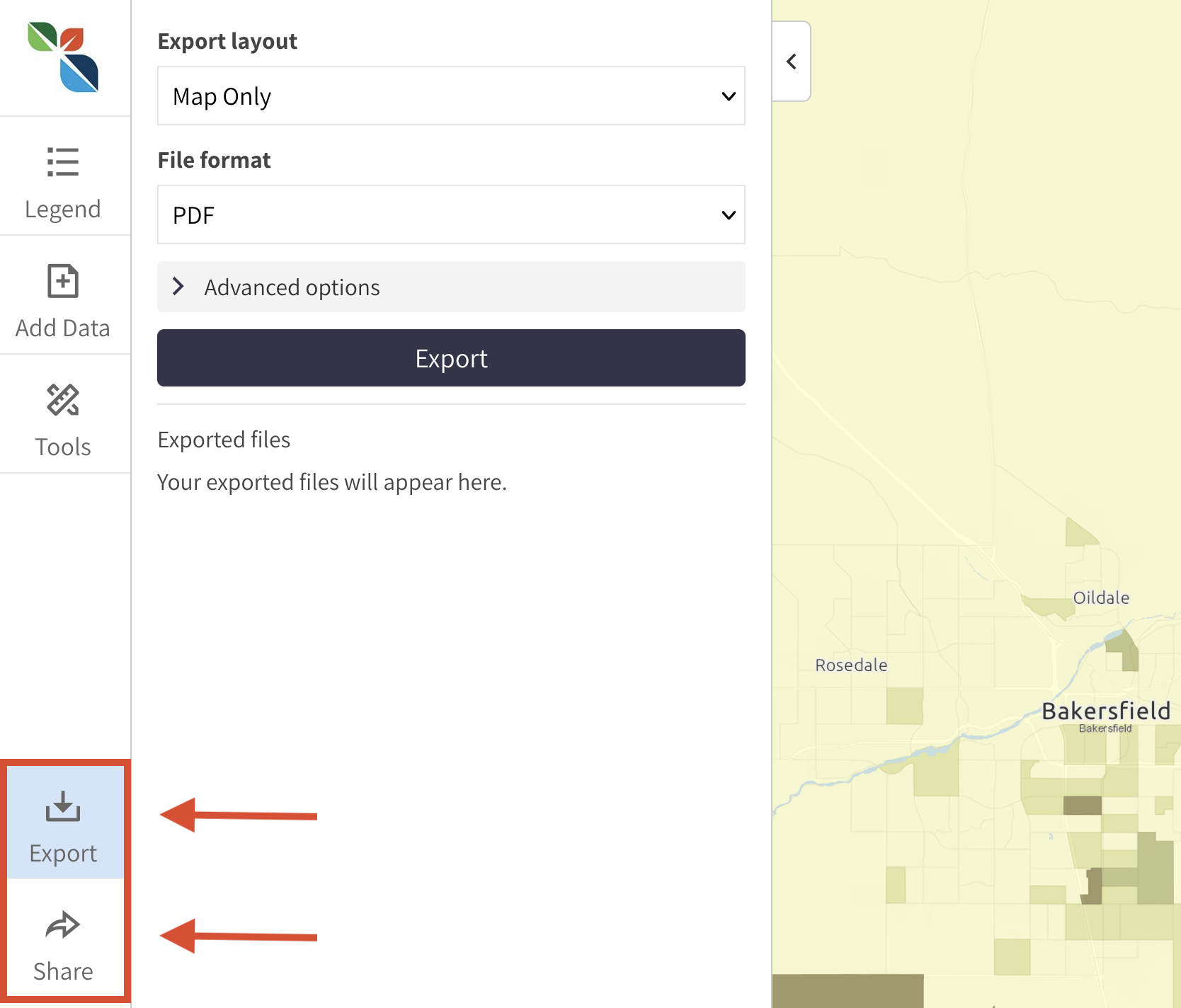Screen dimensions: 1181x1008
Task: Click the download arrow inside Export icon
Action: (x=63, y=807)
